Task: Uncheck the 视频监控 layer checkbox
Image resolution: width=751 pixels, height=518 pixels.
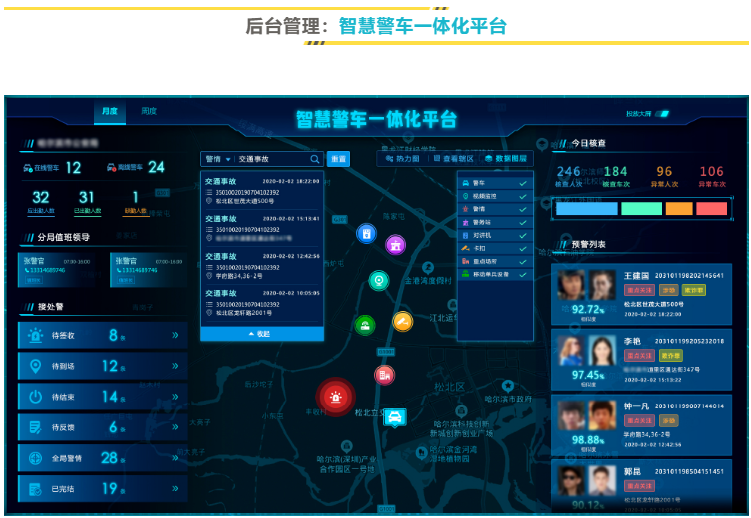Action: tap(522, 197)
